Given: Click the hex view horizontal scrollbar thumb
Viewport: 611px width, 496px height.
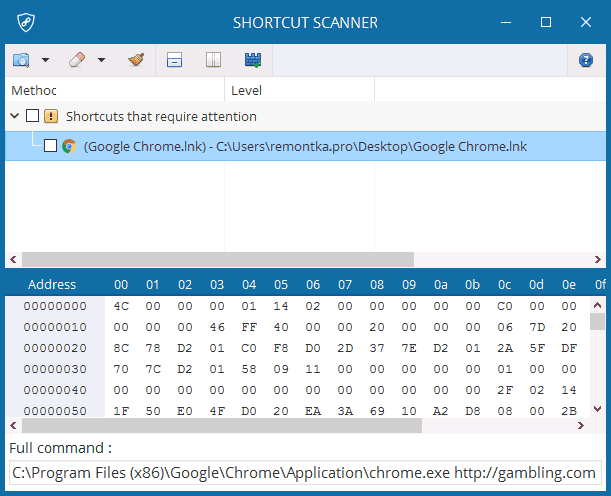Looking at the screenshot, I should [x=222, y=425].
